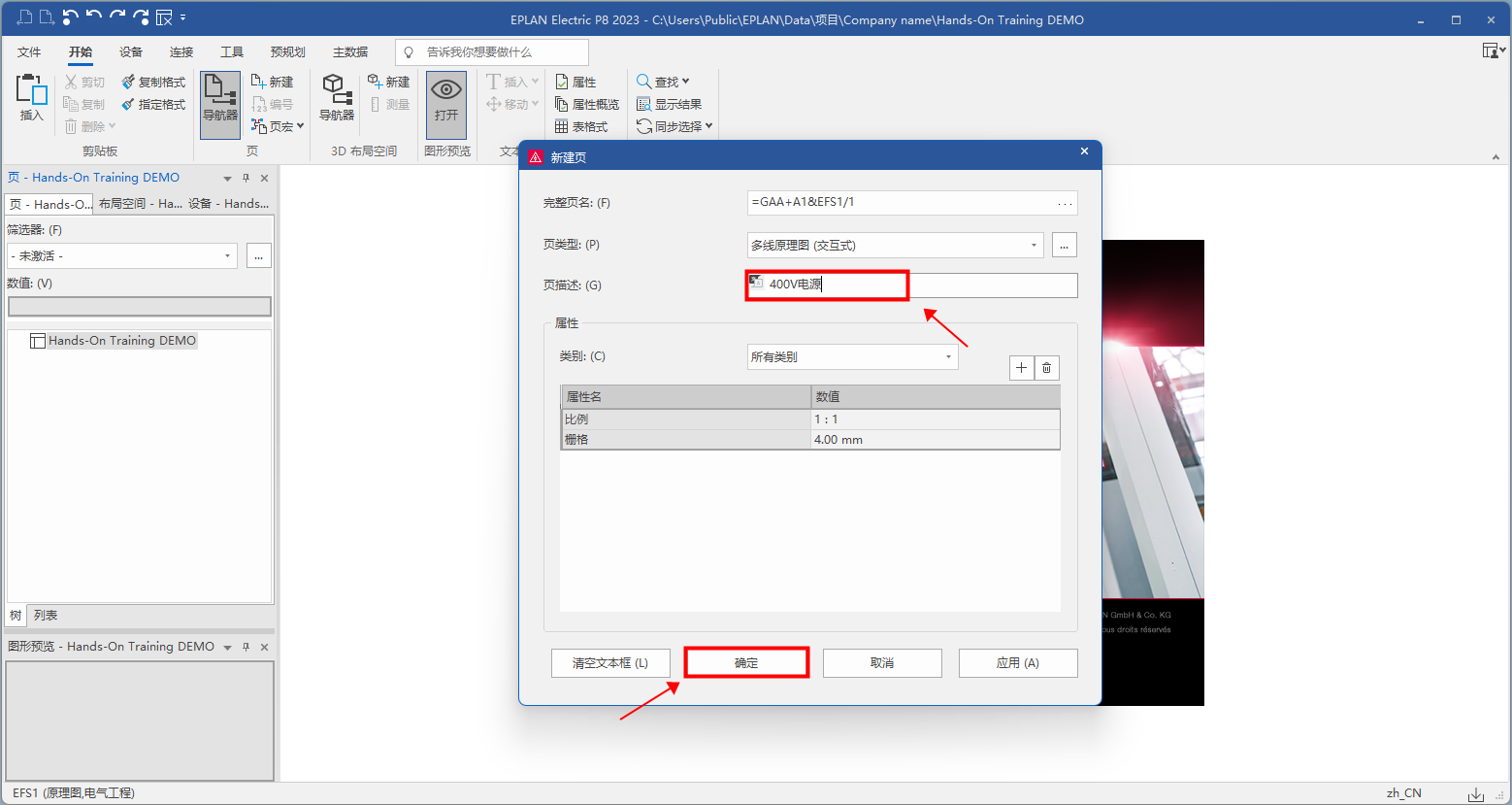Click 显示结果 show results icon

click(x=643, y=104)
